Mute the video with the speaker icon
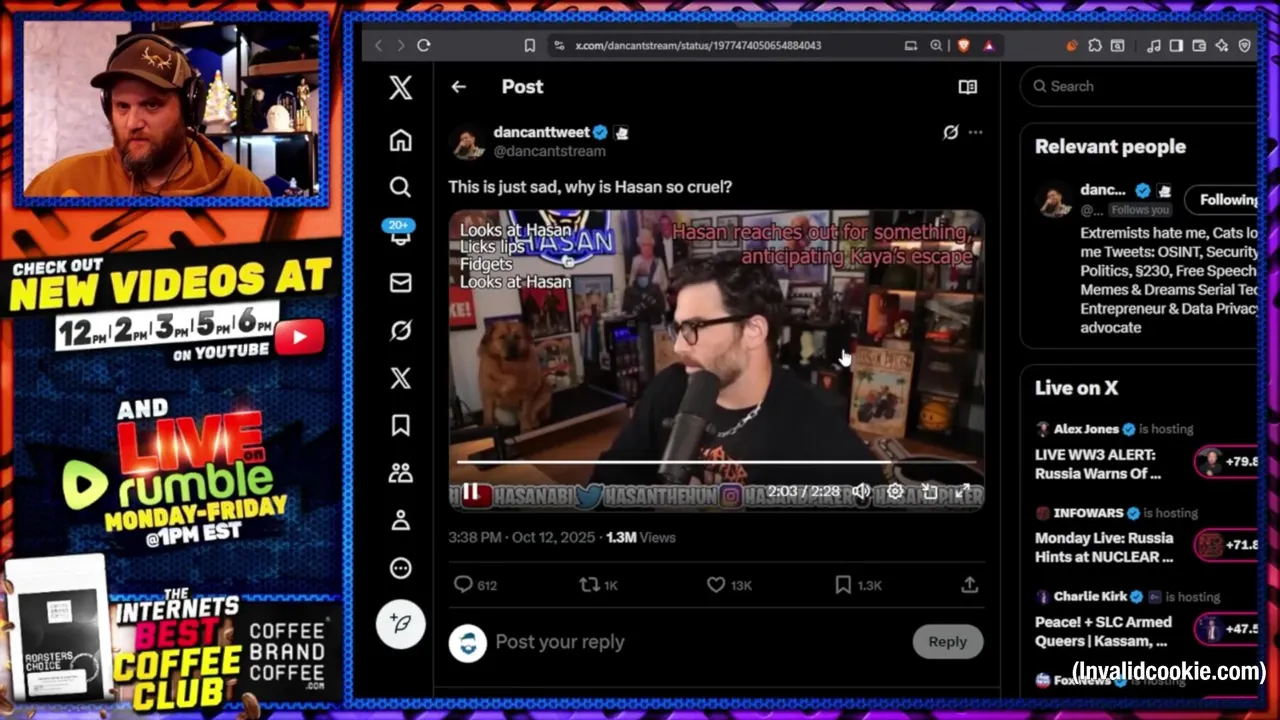 click(861, 491)
